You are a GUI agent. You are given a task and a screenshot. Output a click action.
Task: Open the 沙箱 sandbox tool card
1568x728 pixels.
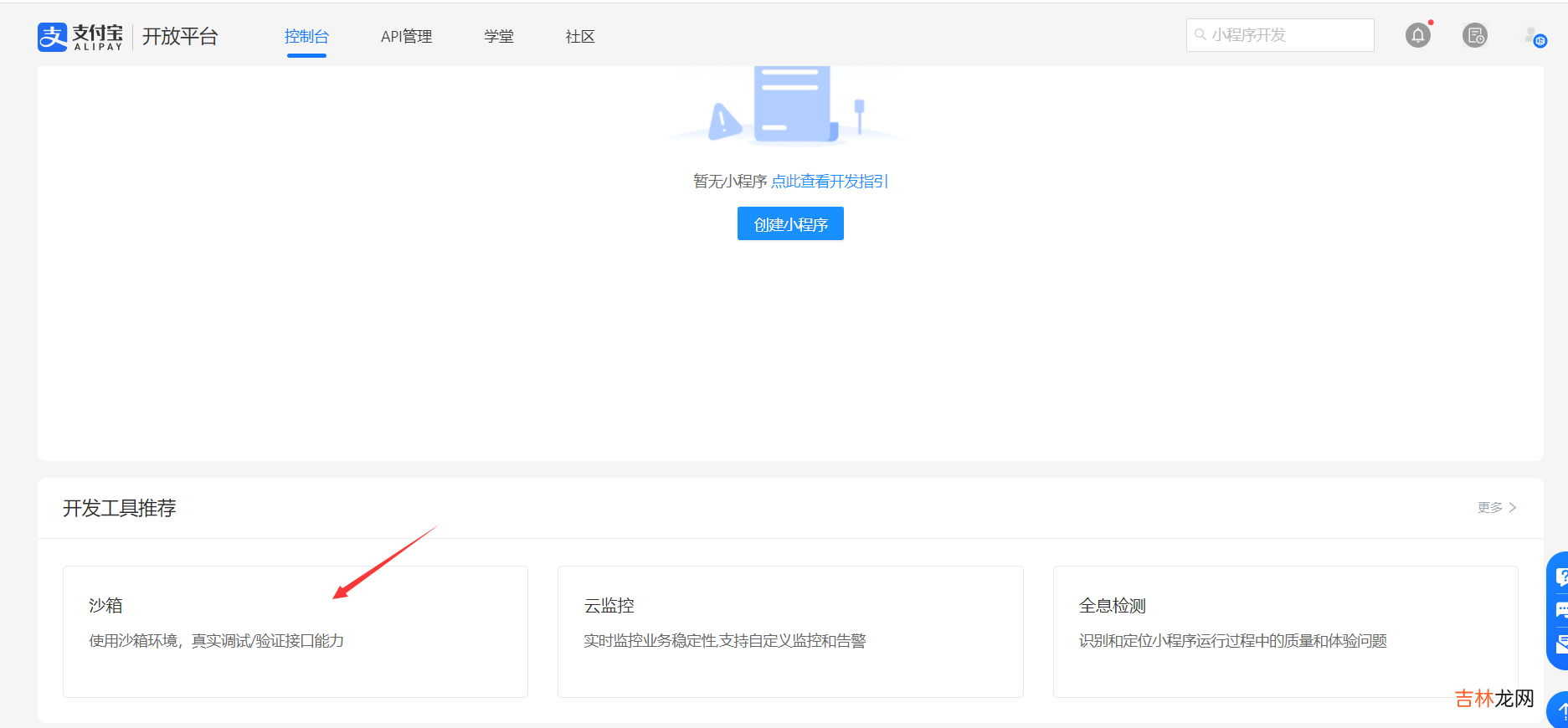coord(295,631)
